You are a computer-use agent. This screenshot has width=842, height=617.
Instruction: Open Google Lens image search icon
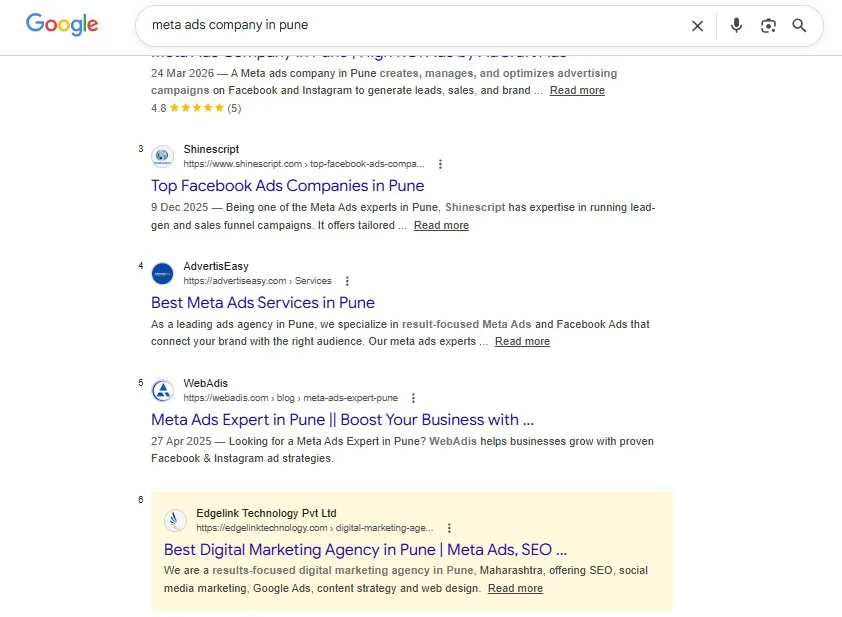(768, 26)
